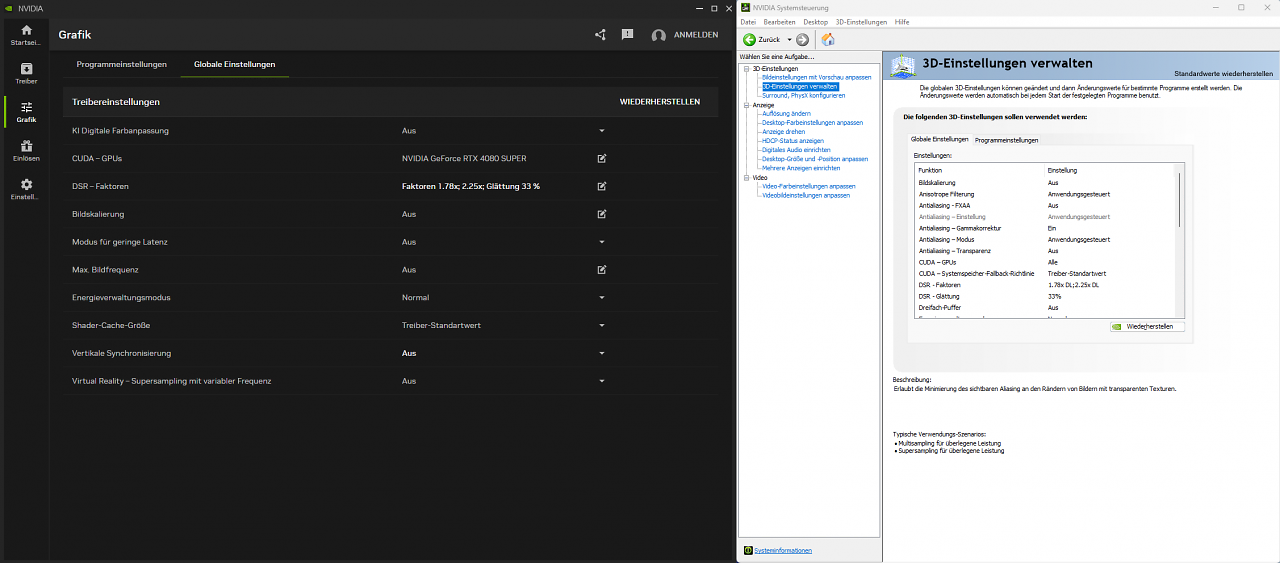This screenshot has width=1280, height=563.
Task: Click green Zurück arrow in Systemsteuerung
Action: 750,39
